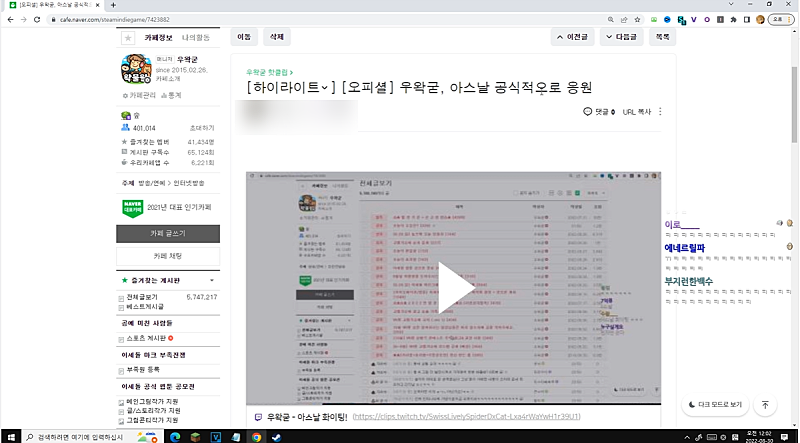Open the Twitch clip URL link

[466, 416]
